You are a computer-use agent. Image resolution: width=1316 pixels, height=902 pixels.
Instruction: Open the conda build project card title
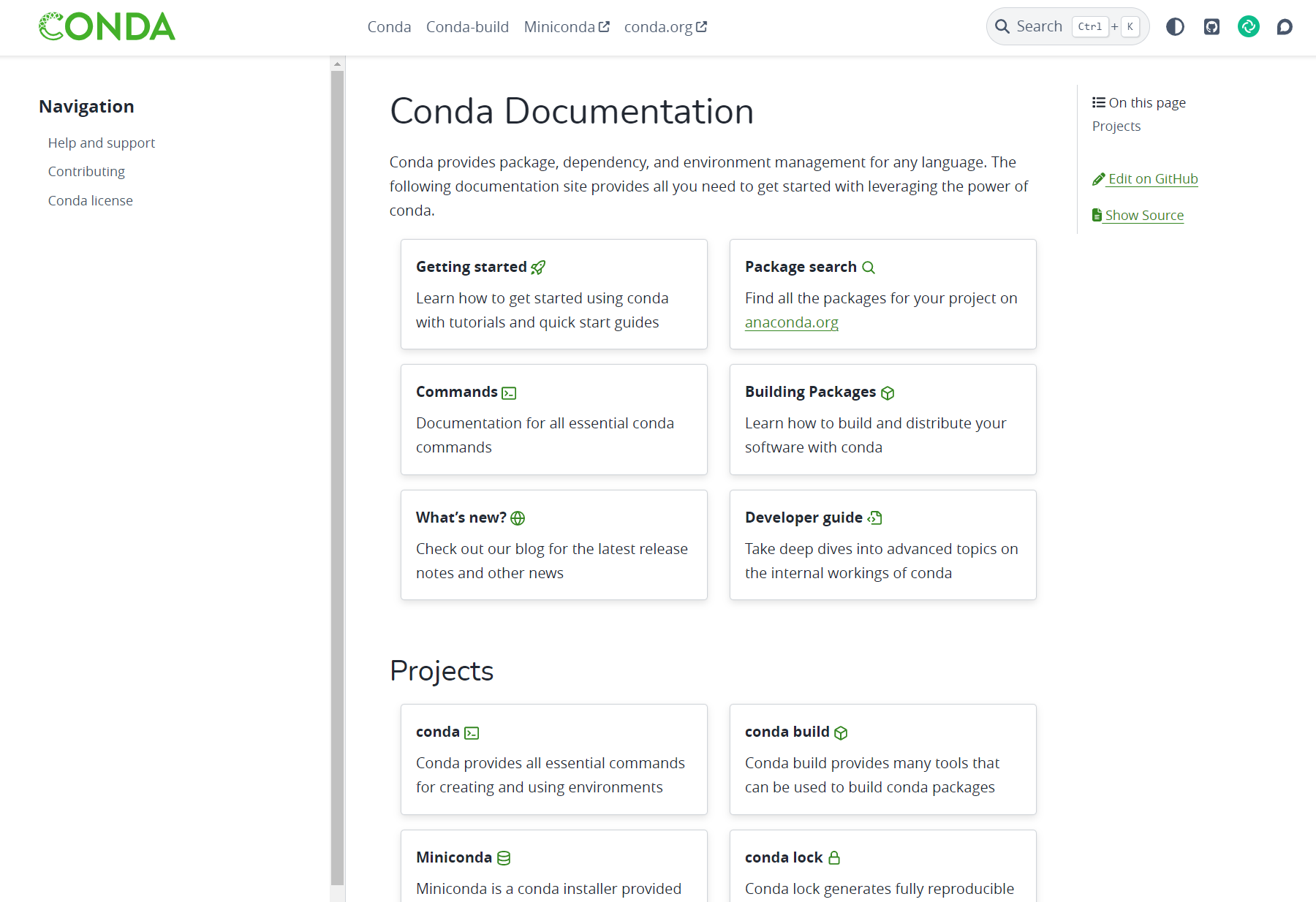[787, 732]
